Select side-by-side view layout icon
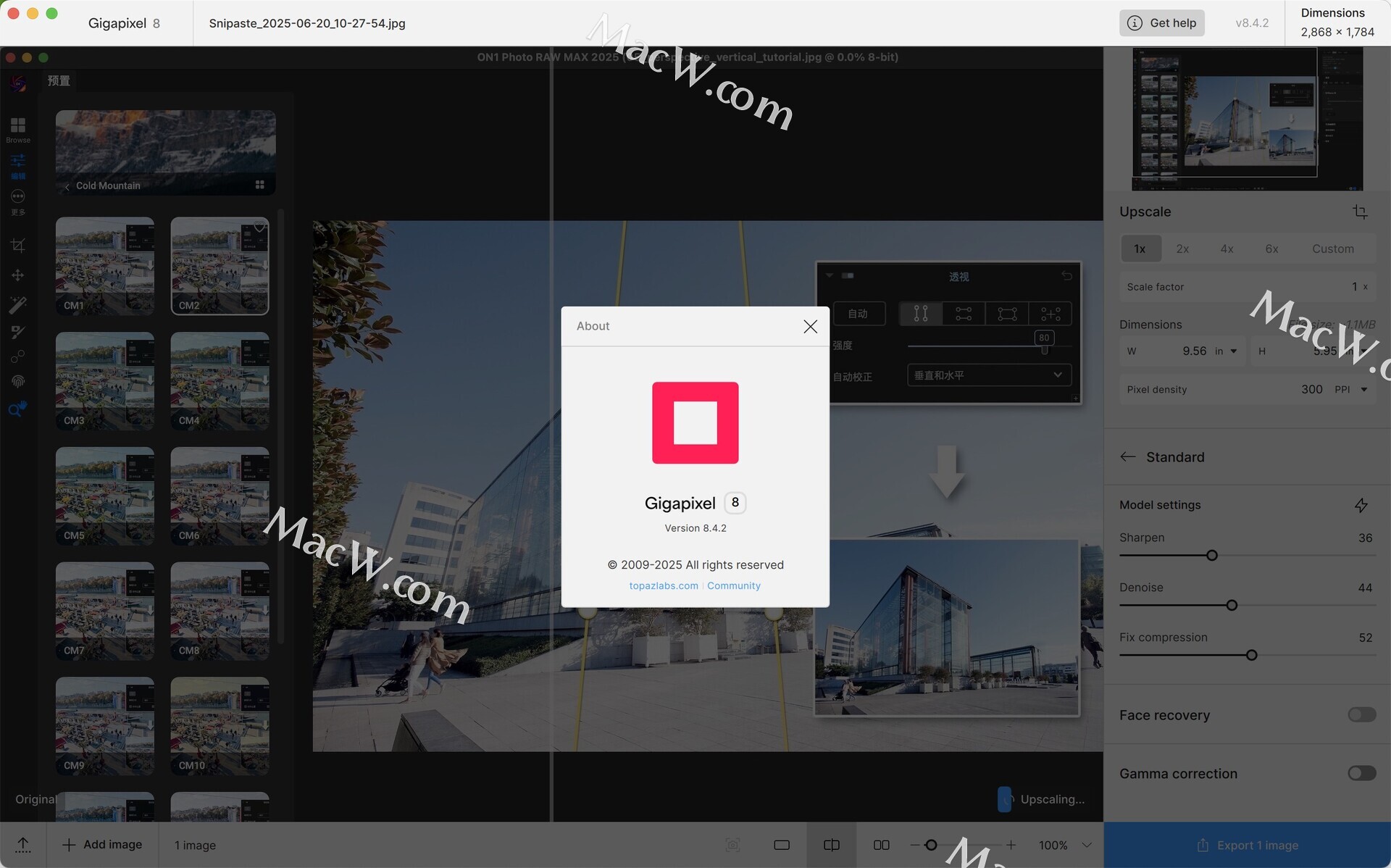Screen dimensions: 1391x868 pos(881,845)
